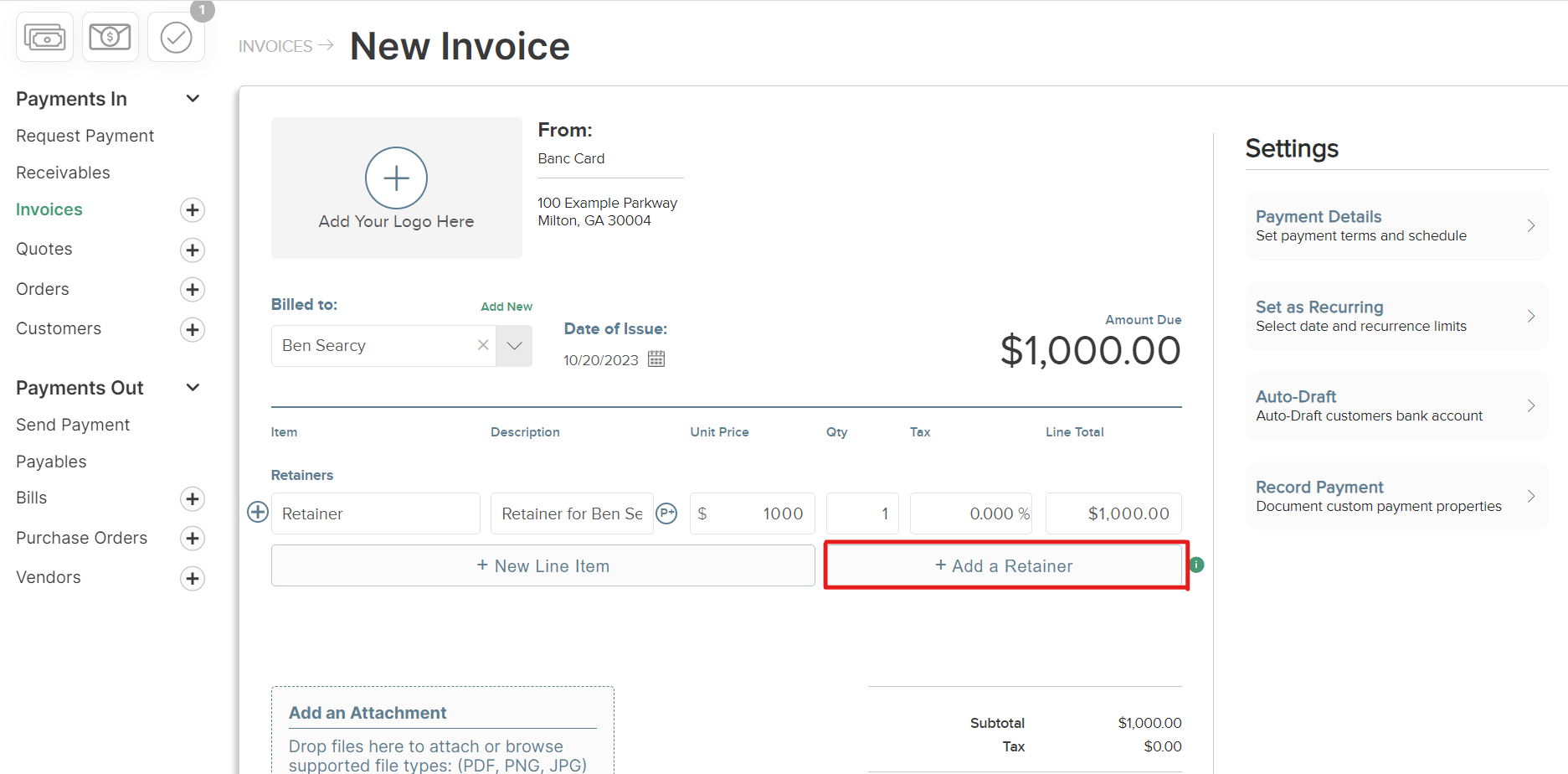
Task: Click the dollar envelope payment request icon
Action: point(110,37)
